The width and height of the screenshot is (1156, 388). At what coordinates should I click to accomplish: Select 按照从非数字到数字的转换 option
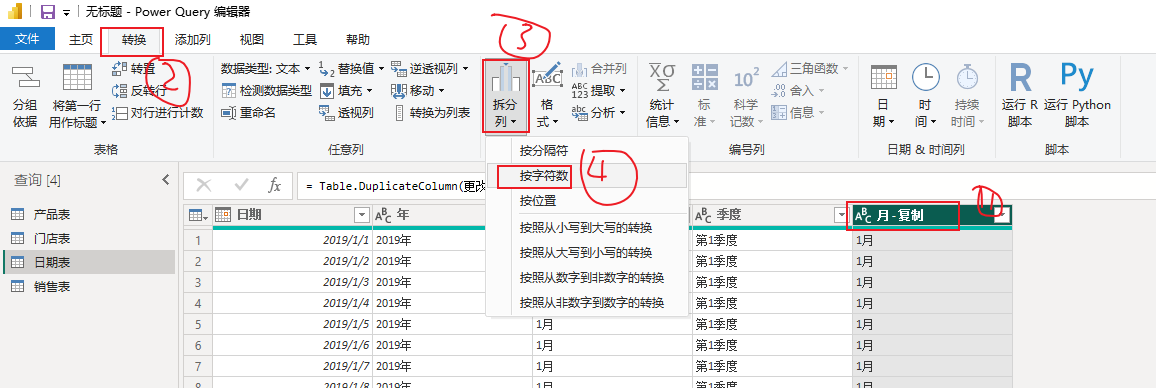(587, 302)
